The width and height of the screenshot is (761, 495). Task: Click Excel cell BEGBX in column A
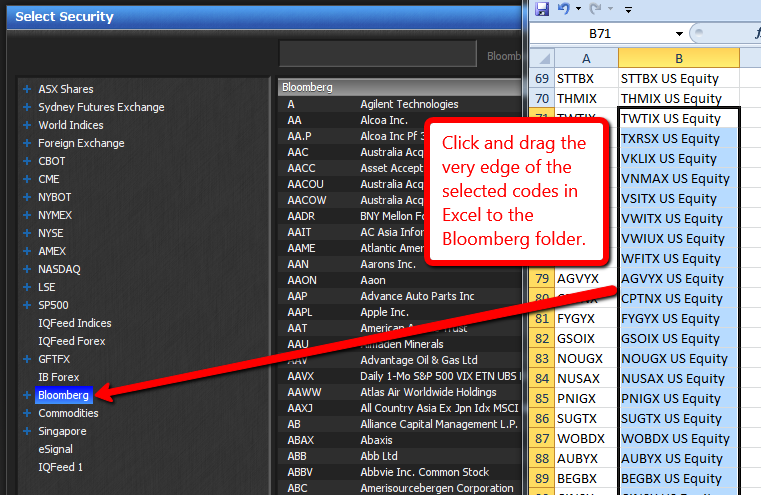pyautogui.click(x=586, y=478)
